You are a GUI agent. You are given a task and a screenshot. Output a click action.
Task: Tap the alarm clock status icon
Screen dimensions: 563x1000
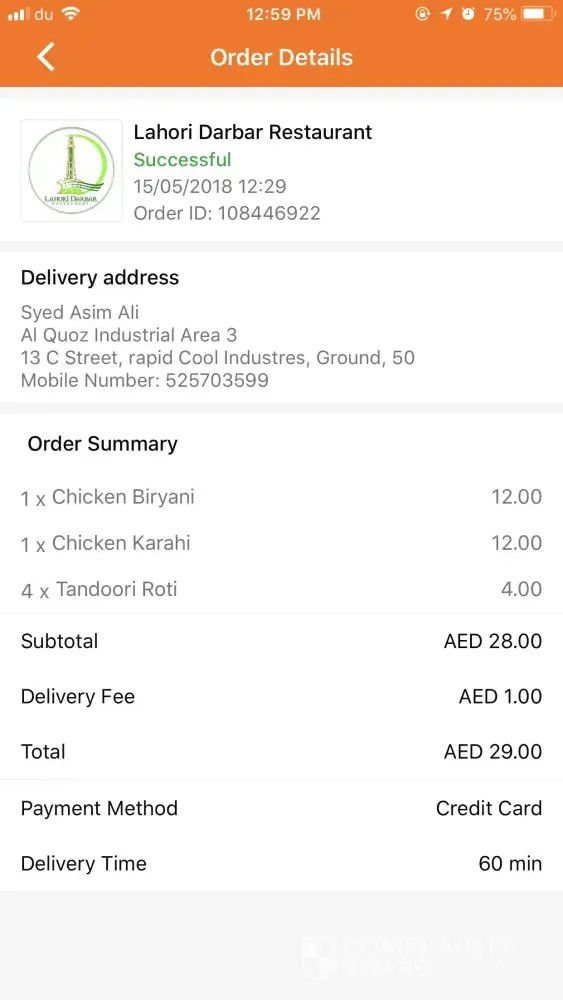[469, 14]
